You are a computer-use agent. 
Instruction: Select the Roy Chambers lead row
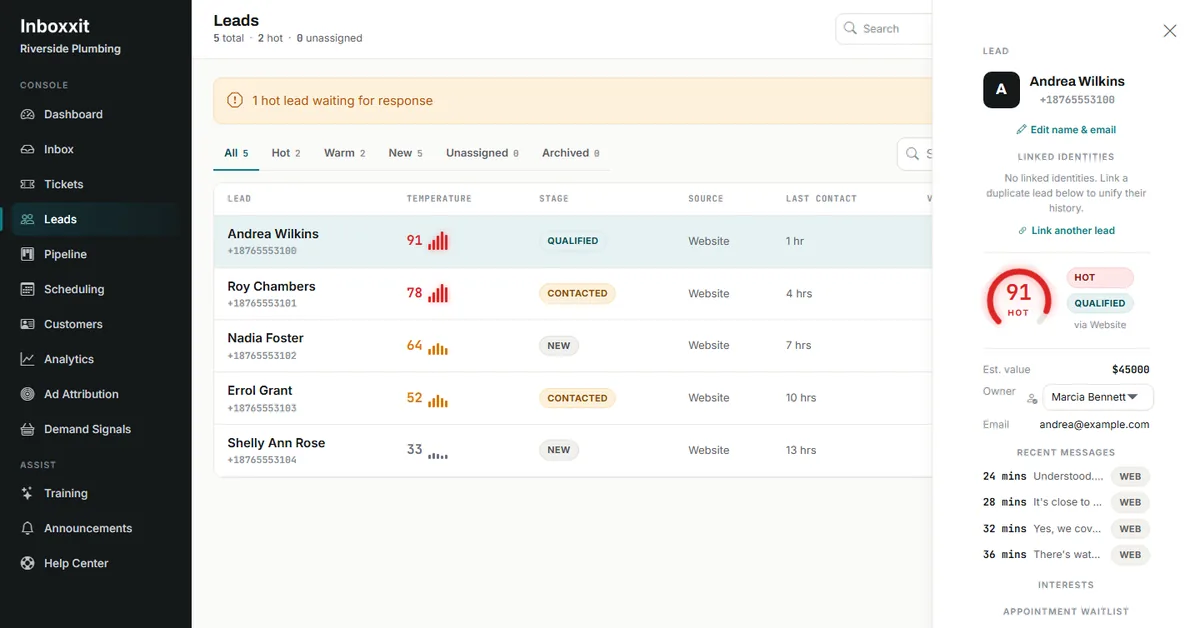[573, 294]
